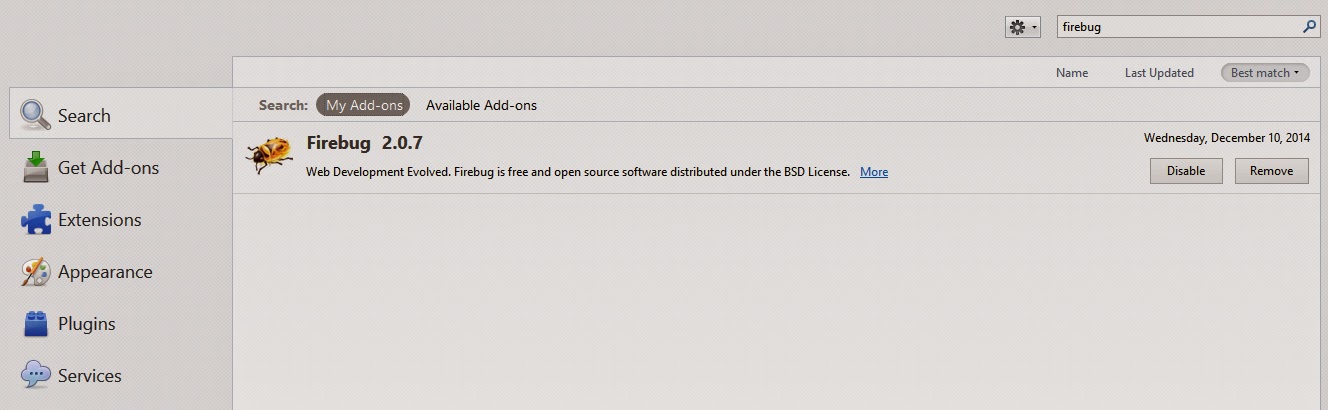Sort results by Last Updated
Image resolution: width=1328 pixels, height=410 pixels.
[x=1159, y=73]
